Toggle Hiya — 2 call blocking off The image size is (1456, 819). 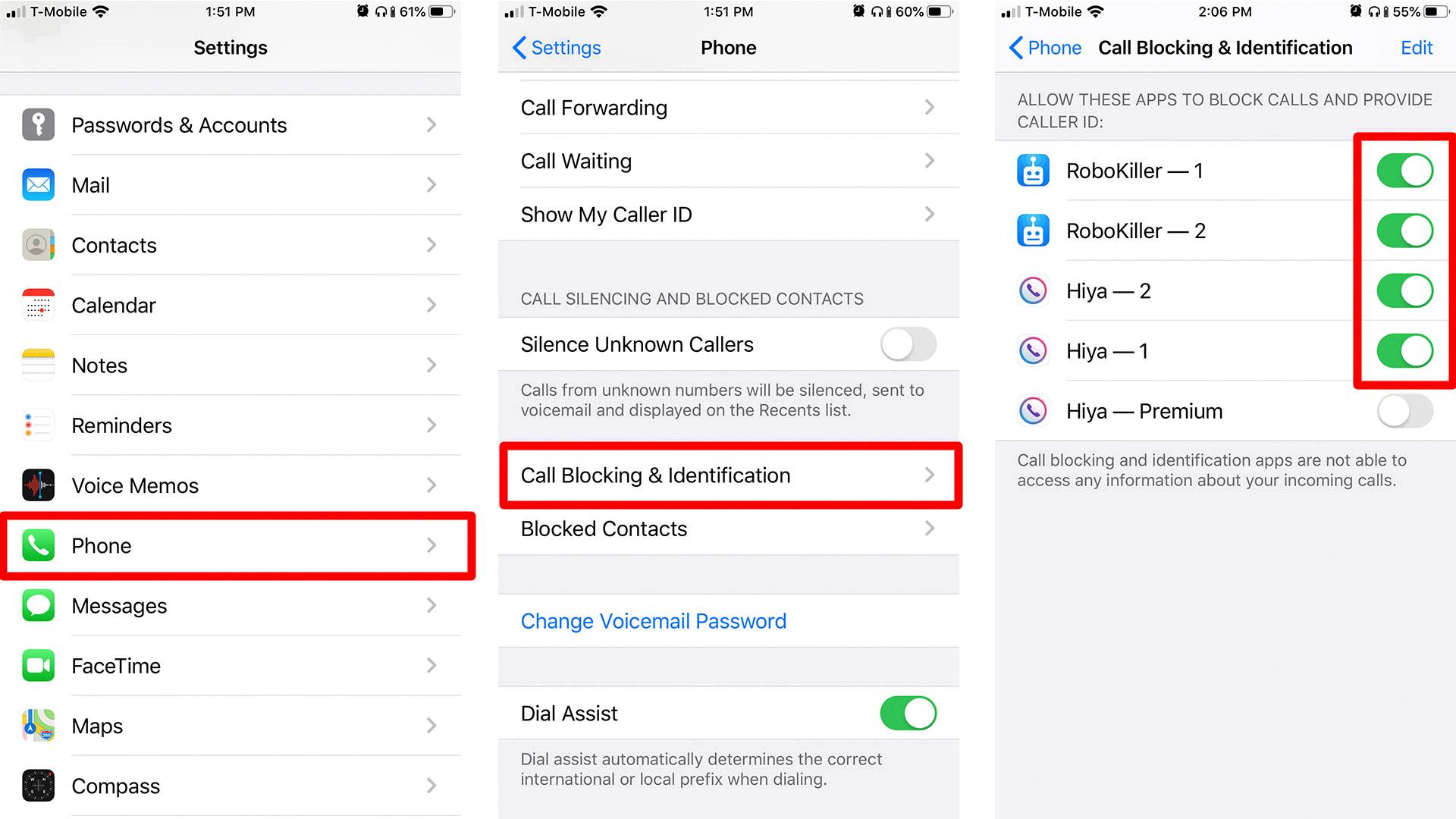1403,291
